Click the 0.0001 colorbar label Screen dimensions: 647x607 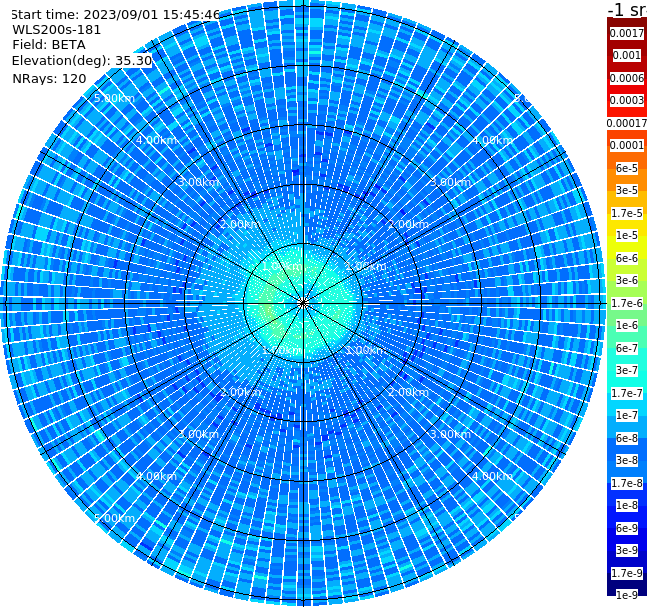(627, 145)
